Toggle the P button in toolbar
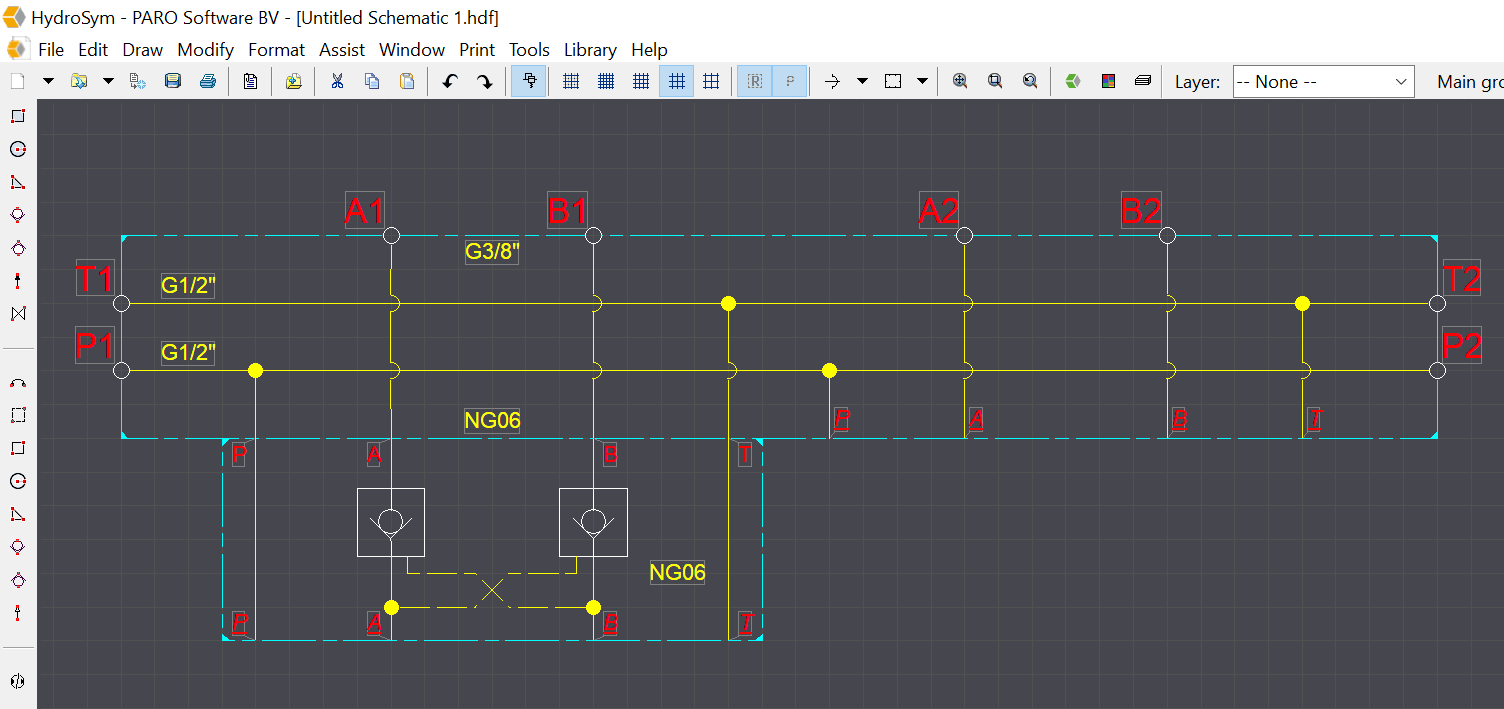 790,81
